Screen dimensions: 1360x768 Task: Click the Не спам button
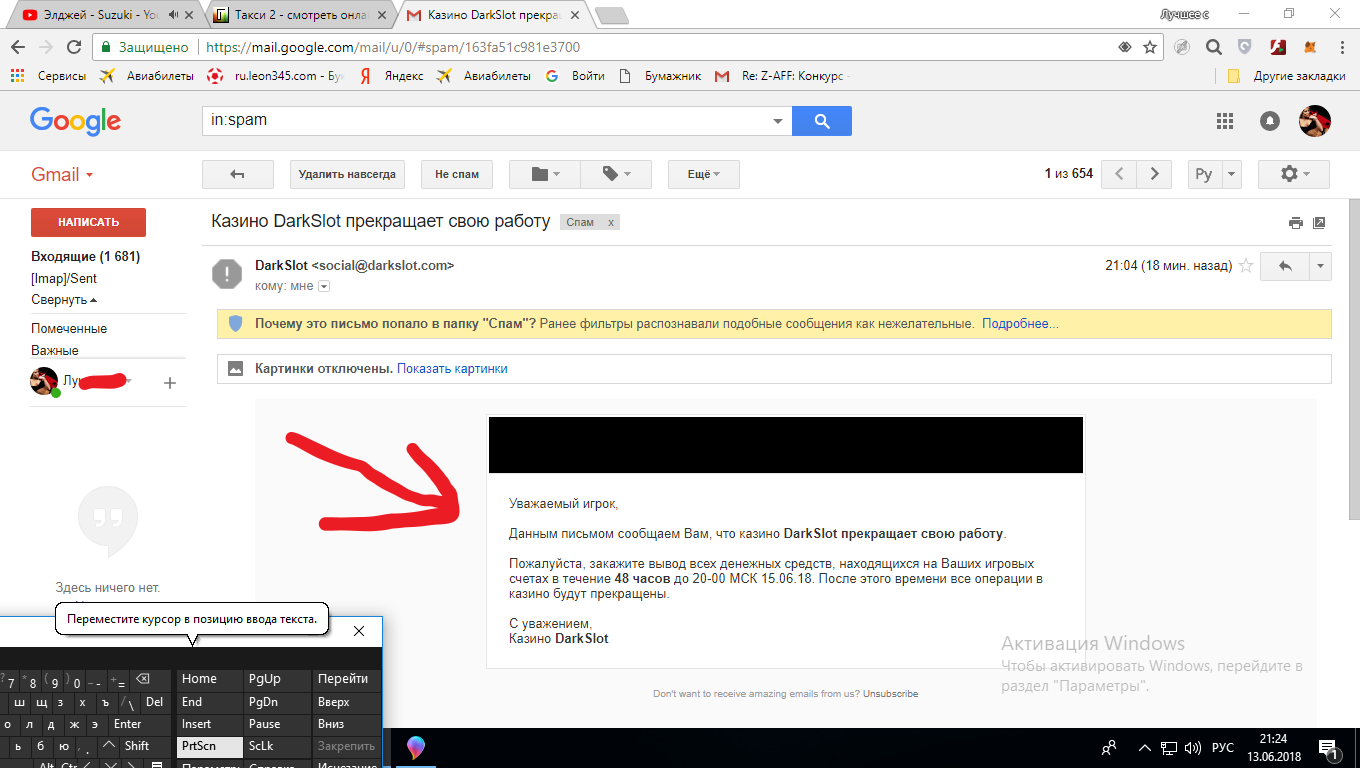click(x=457, y=174)
